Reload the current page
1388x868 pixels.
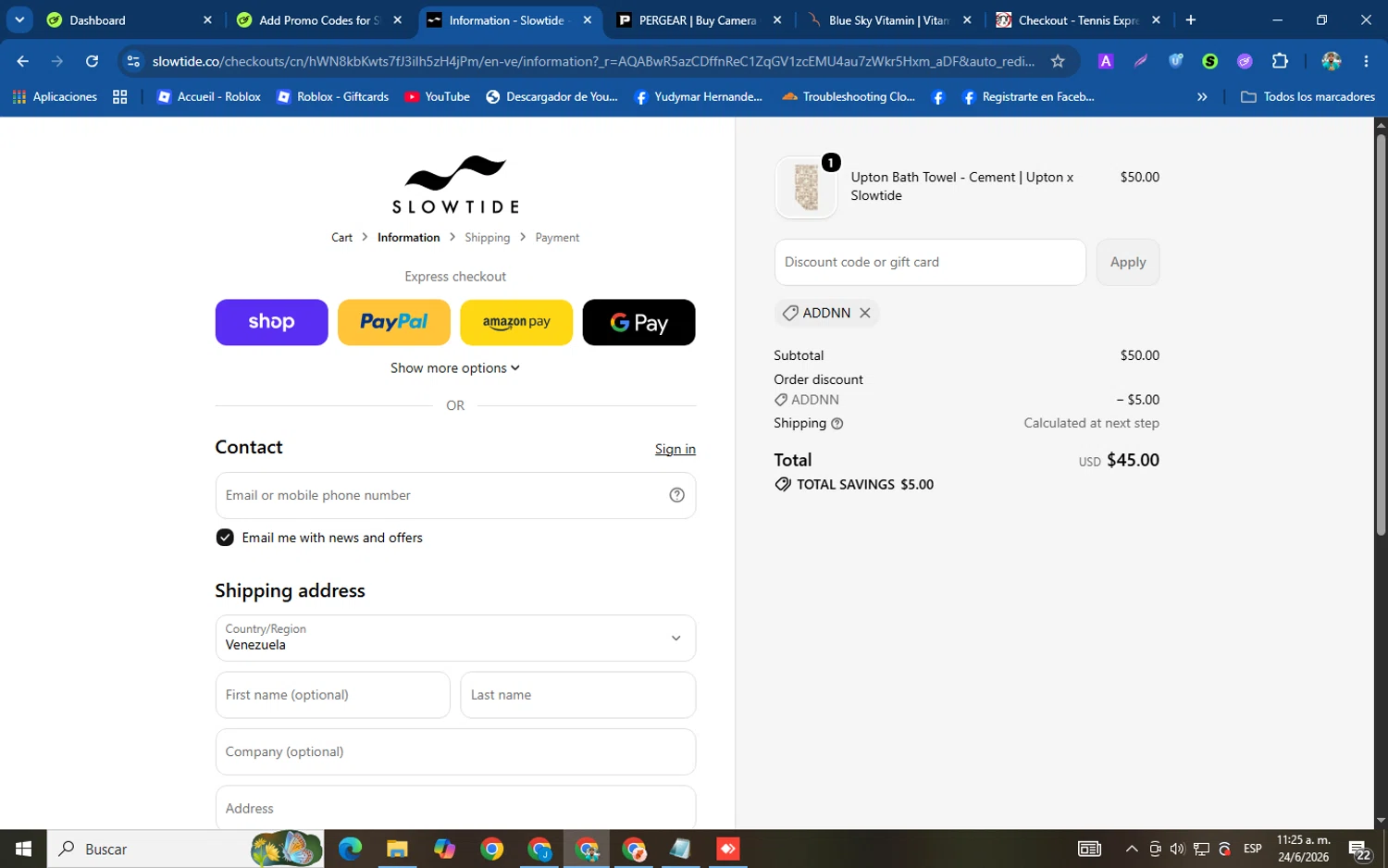coord(92,61)
